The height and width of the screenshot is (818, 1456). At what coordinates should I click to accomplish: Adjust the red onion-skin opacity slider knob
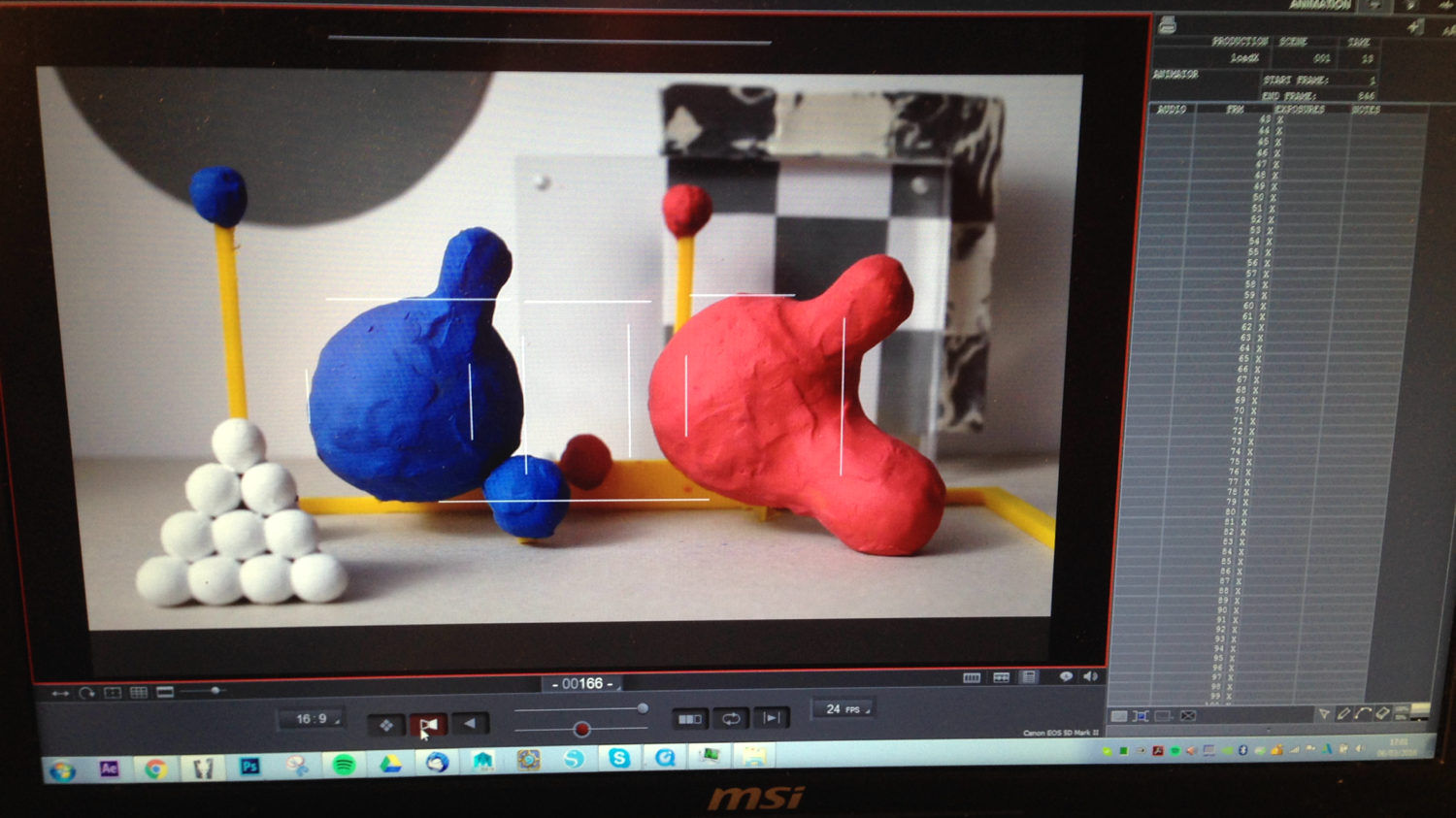pos(581,729)
